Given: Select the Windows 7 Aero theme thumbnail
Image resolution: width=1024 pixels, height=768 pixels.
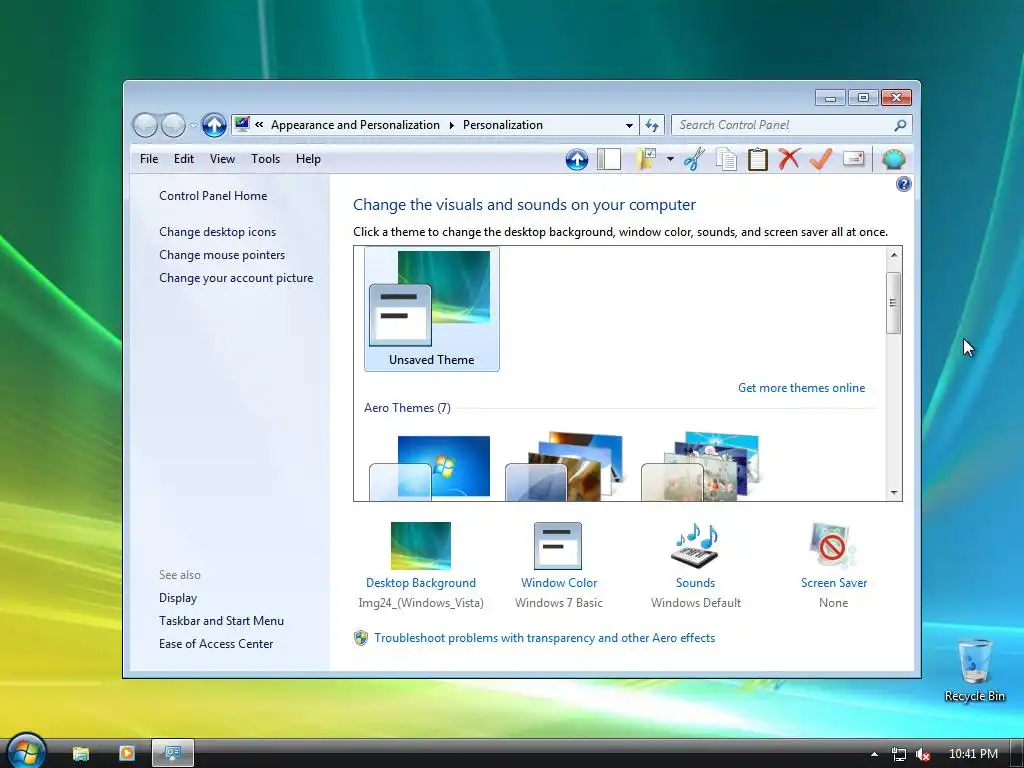Looking at the screenshot, I should coord(430,468).
